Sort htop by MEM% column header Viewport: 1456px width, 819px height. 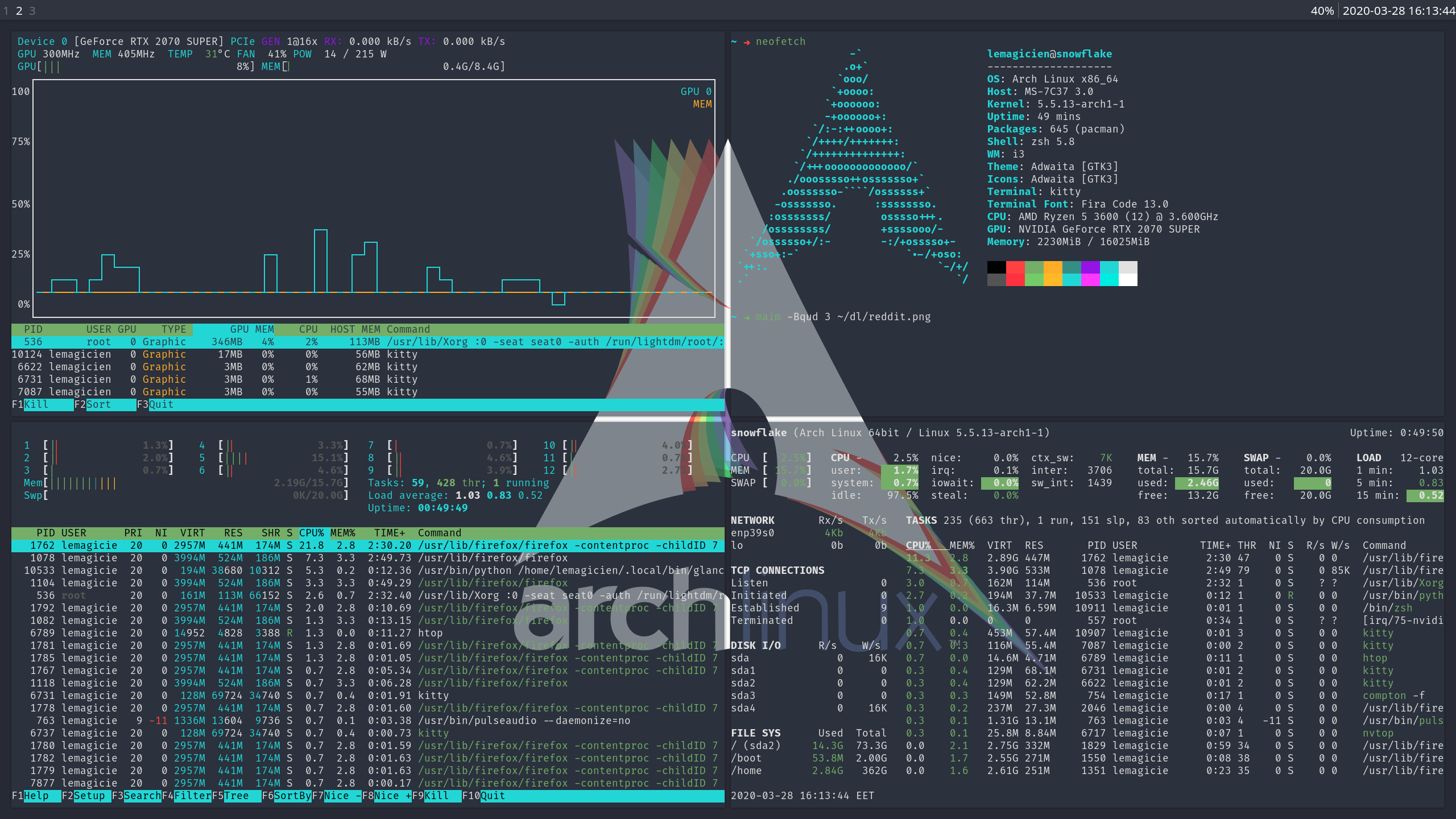[x=342, y=533]
